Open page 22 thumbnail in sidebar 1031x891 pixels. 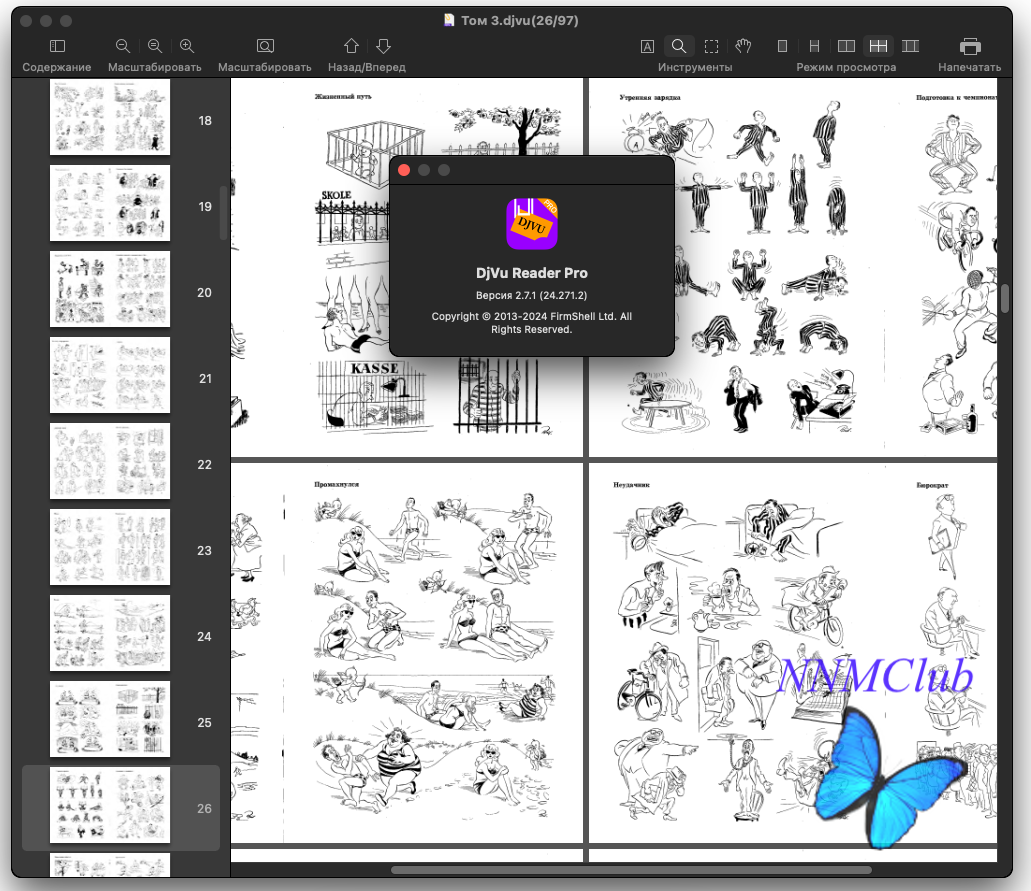110,461
